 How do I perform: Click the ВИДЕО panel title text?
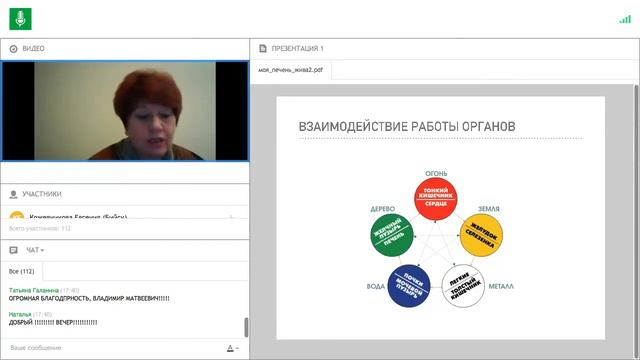pyautogui.click(x=33, y=49)
